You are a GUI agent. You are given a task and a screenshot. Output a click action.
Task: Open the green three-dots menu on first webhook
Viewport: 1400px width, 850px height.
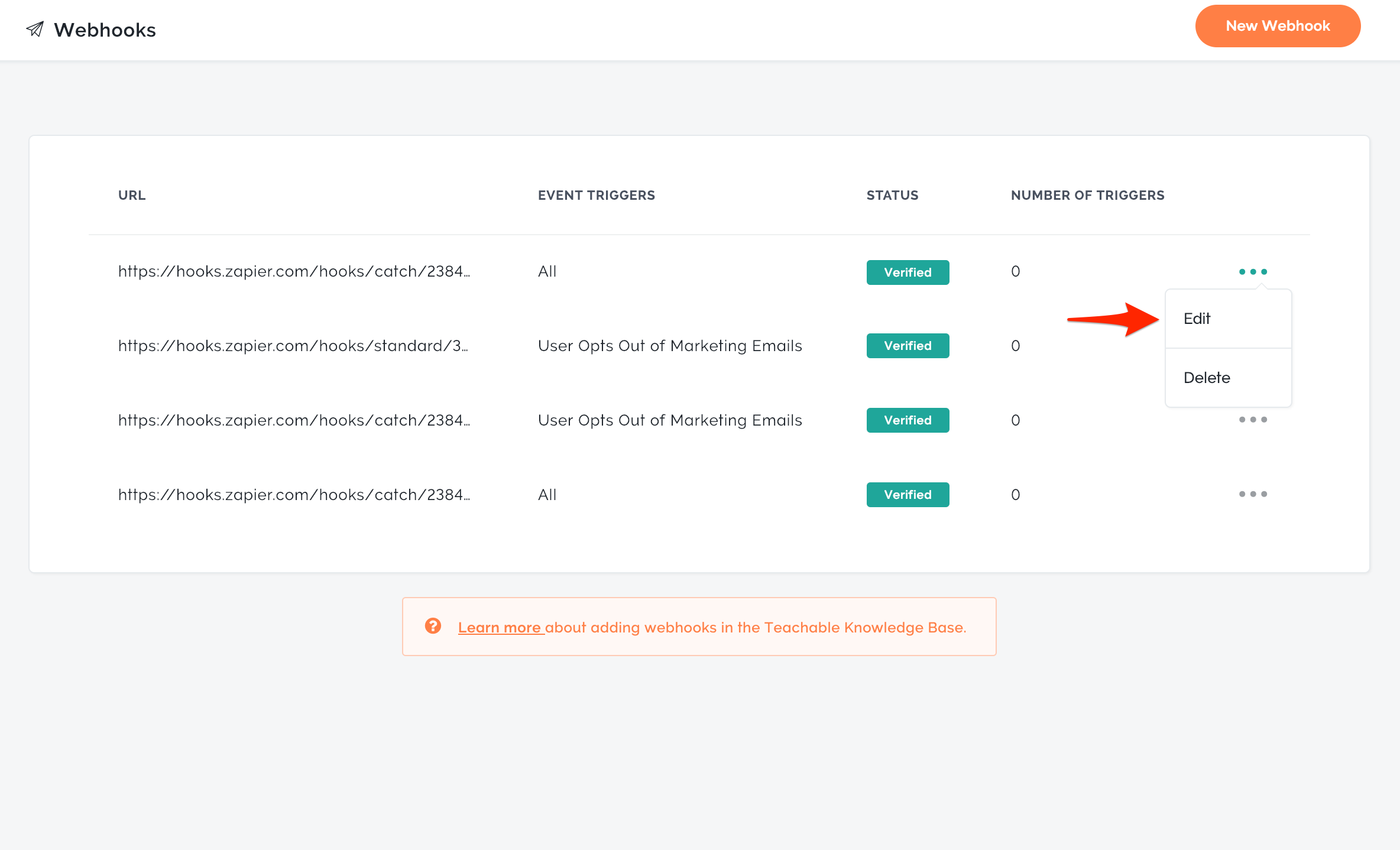click(1253, 271)
